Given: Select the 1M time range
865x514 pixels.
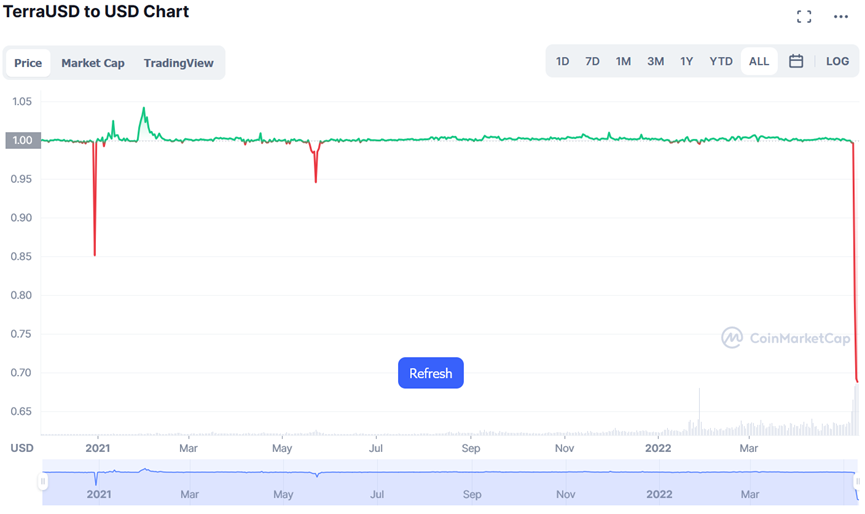Looking at the screenshot, I should point(623,61).
